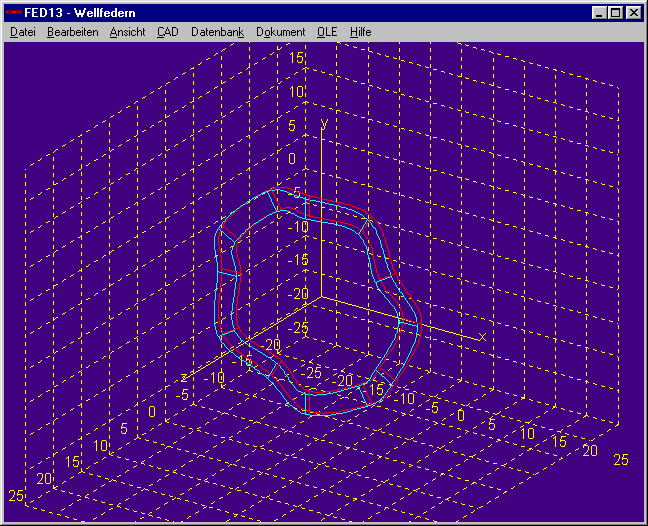Minimize the FED13 window
The image size is (648, 526).
599,13
